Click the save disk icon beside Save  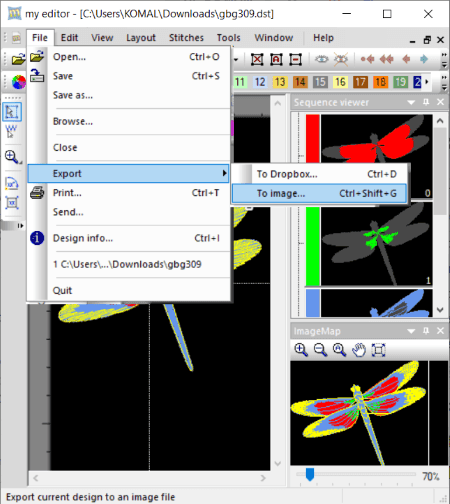point(37,76)
